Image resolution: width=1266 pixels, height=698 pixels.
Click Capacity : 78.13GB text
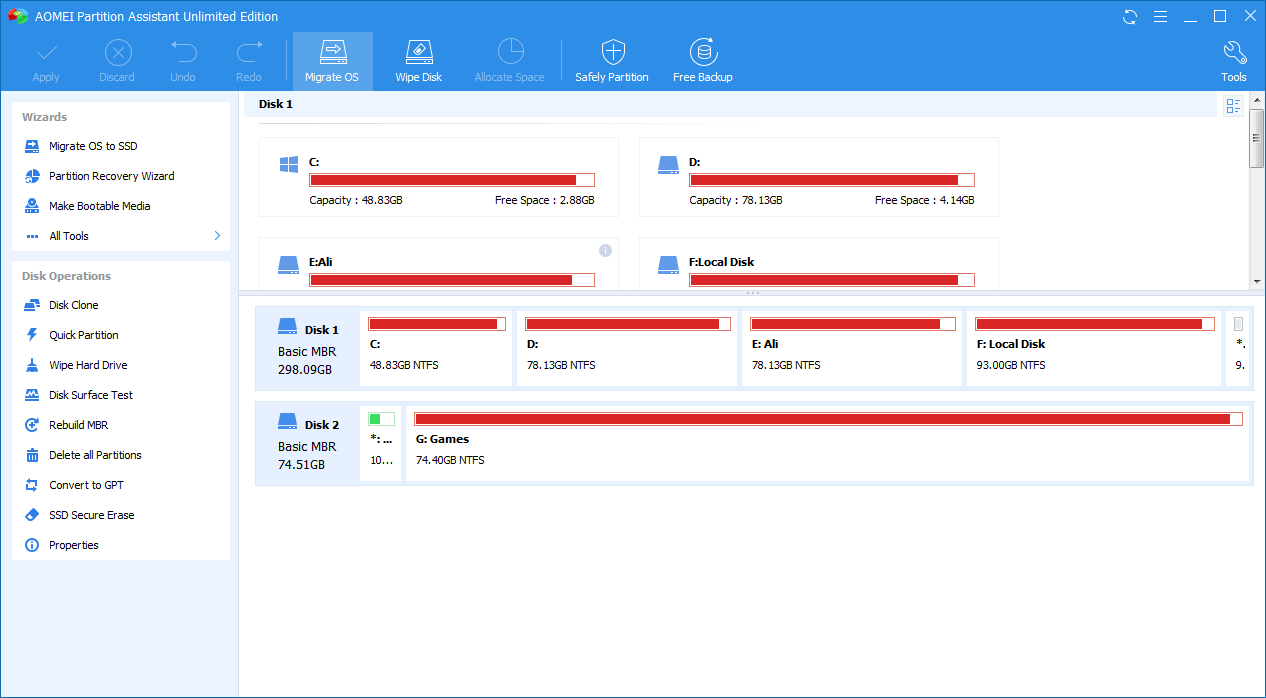[736, 200]
